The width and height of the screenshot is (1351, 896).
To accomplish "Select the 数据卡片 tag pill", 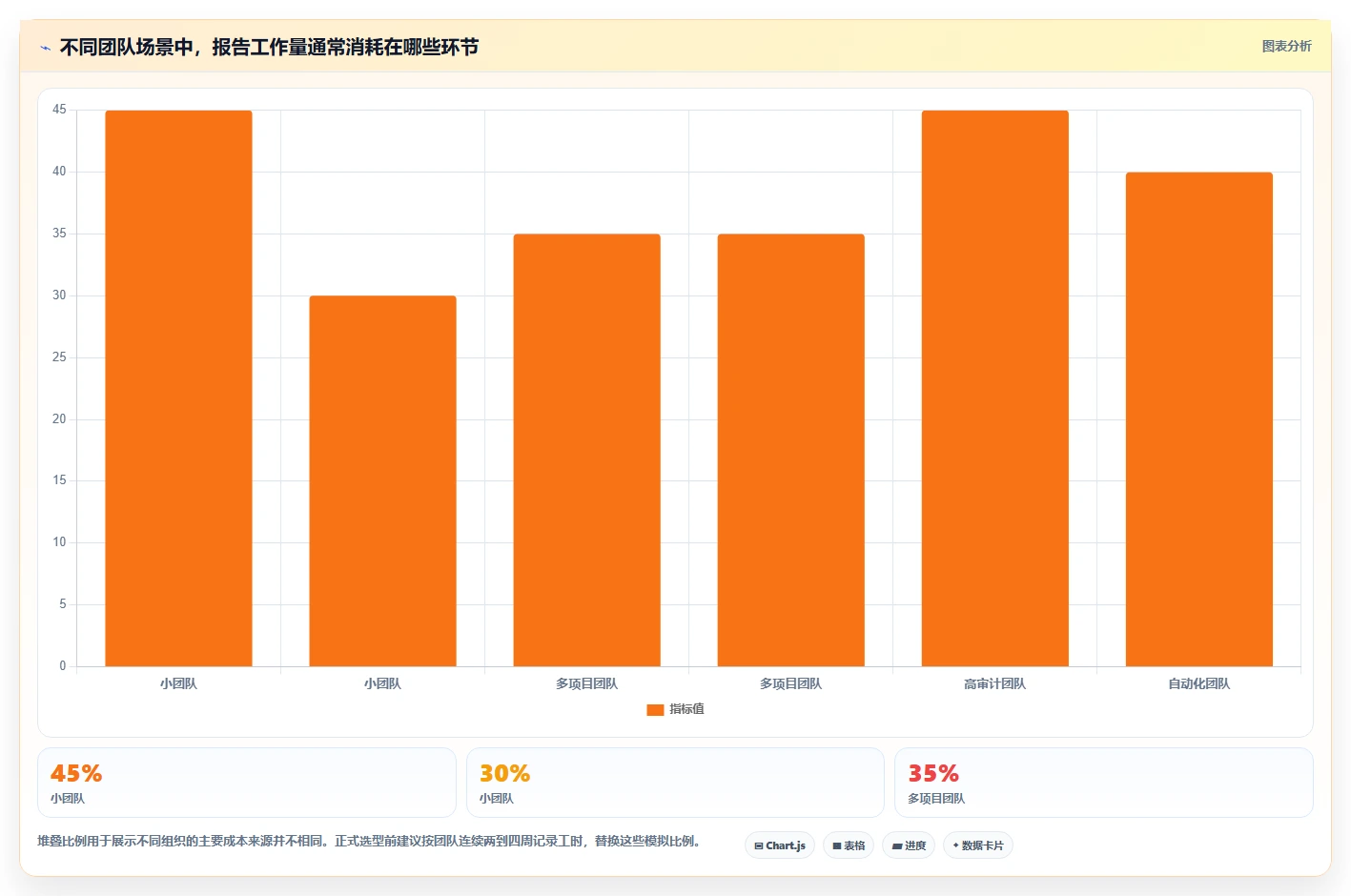I will 978,845.
